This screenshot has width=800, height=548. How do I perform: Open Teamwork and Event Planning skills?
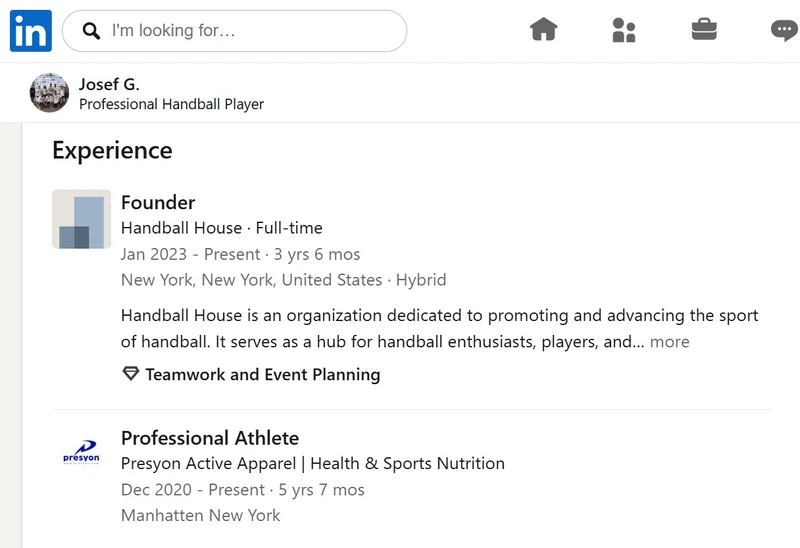(x=263, y=375)
